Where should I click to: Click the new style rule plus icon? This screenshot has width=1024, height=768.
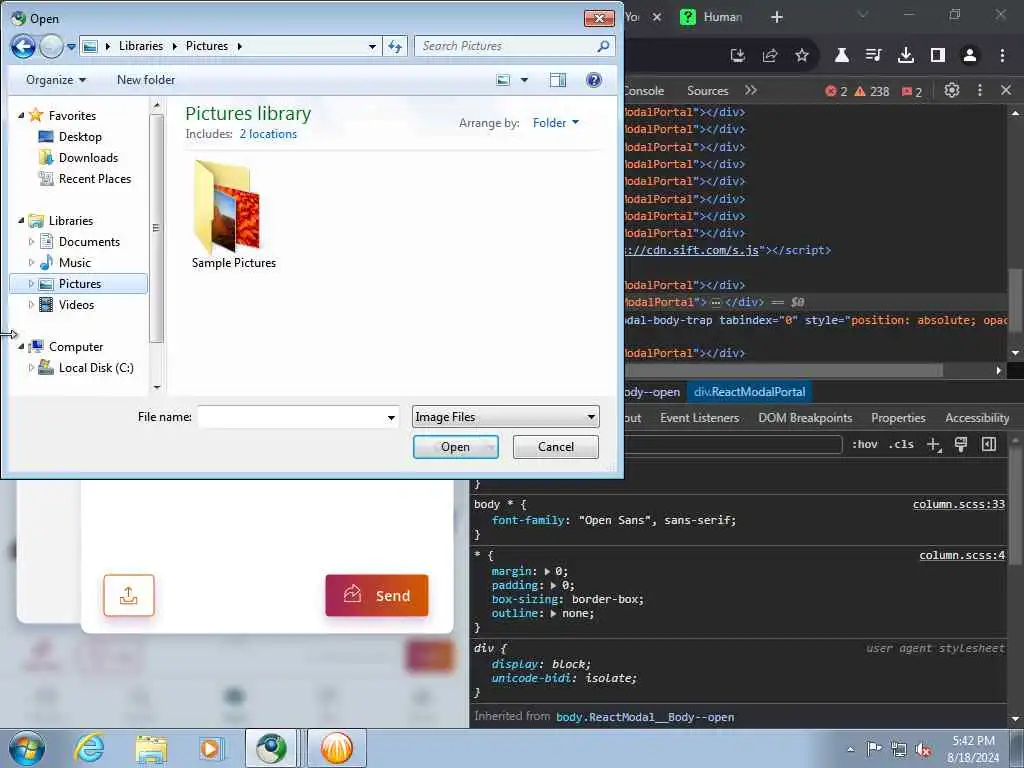coord(934,445)
